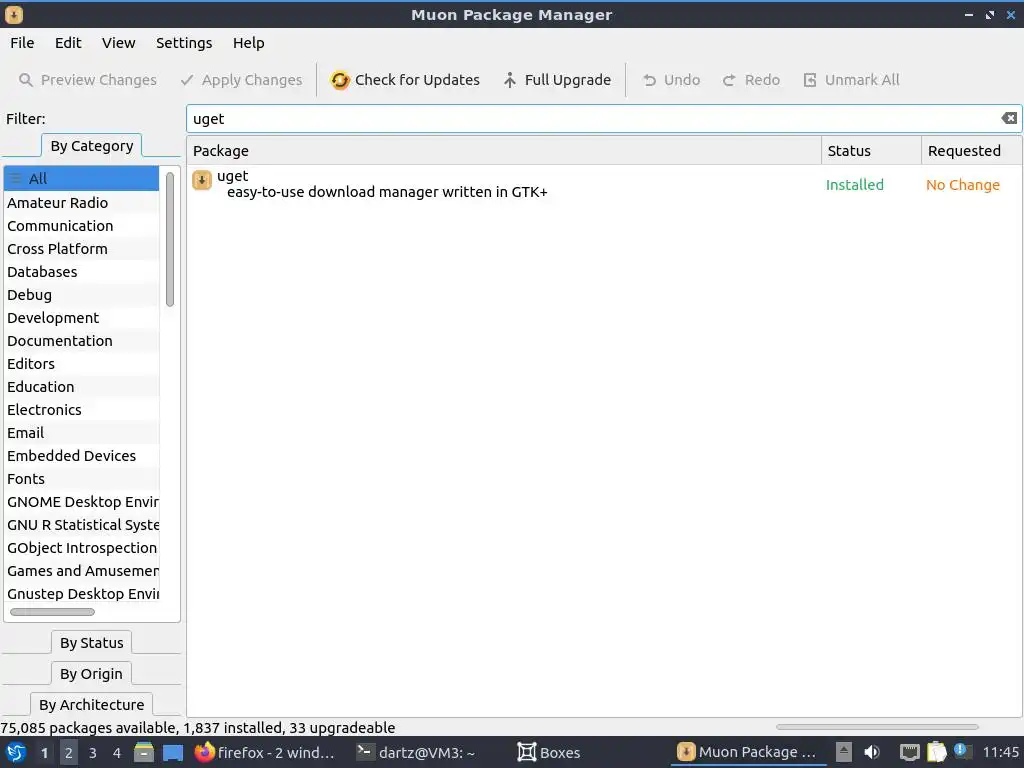
Task: Clear the filter text with the erase icon
Action: click(1009, 118)
